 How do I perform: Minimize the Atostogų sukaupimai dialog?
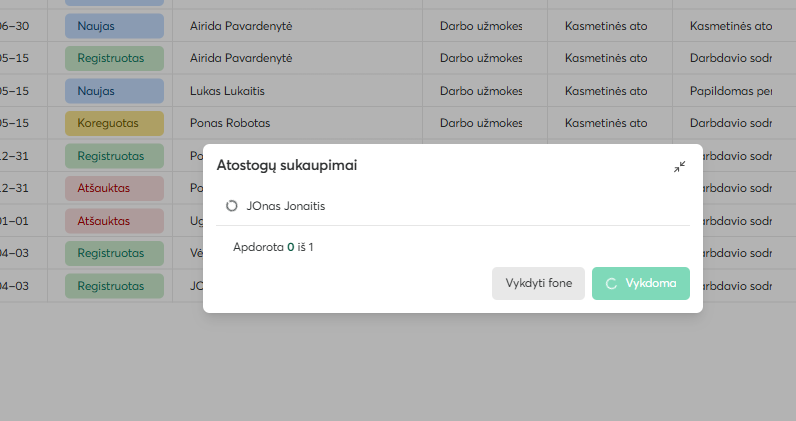pyautogui.click(x=679, y=167)
